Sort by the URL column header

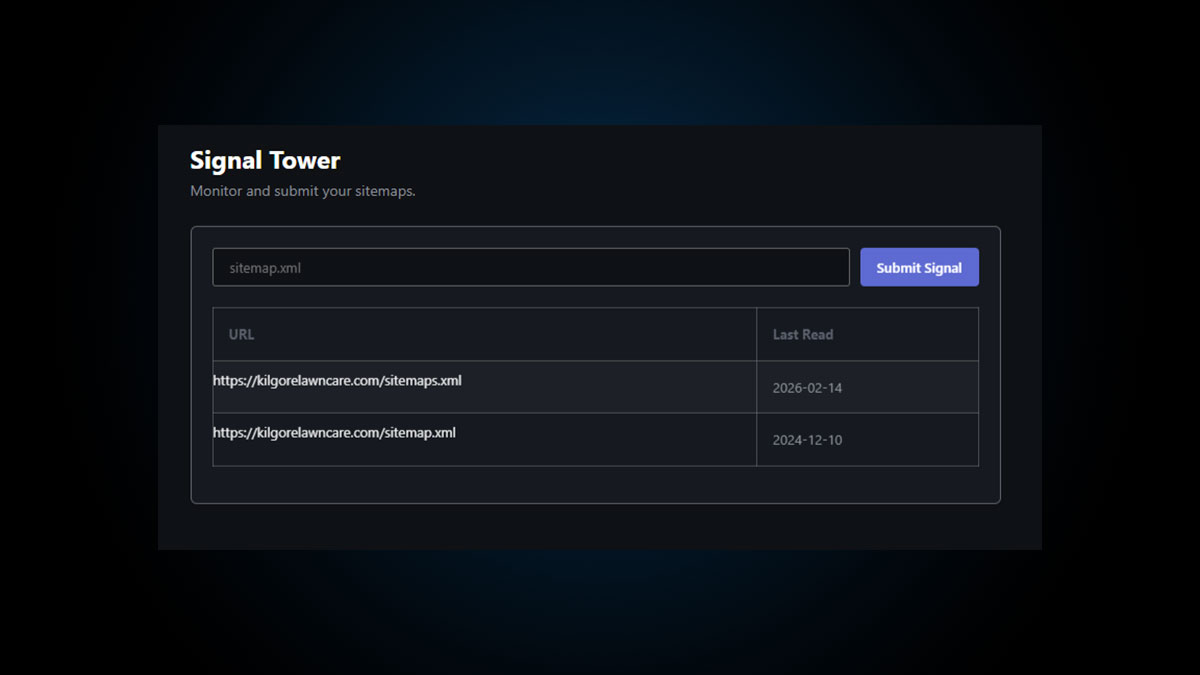[x=241, y=335]
